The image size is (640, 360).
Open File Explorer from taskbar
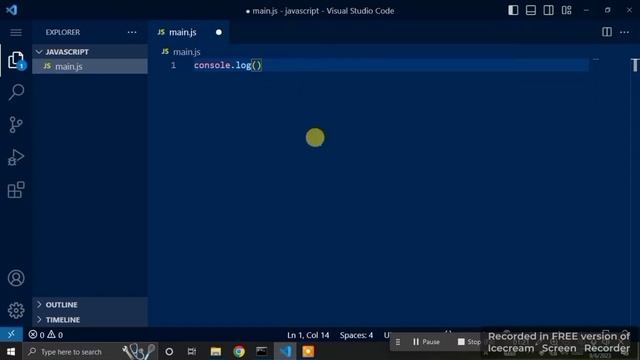click(216, 351)
